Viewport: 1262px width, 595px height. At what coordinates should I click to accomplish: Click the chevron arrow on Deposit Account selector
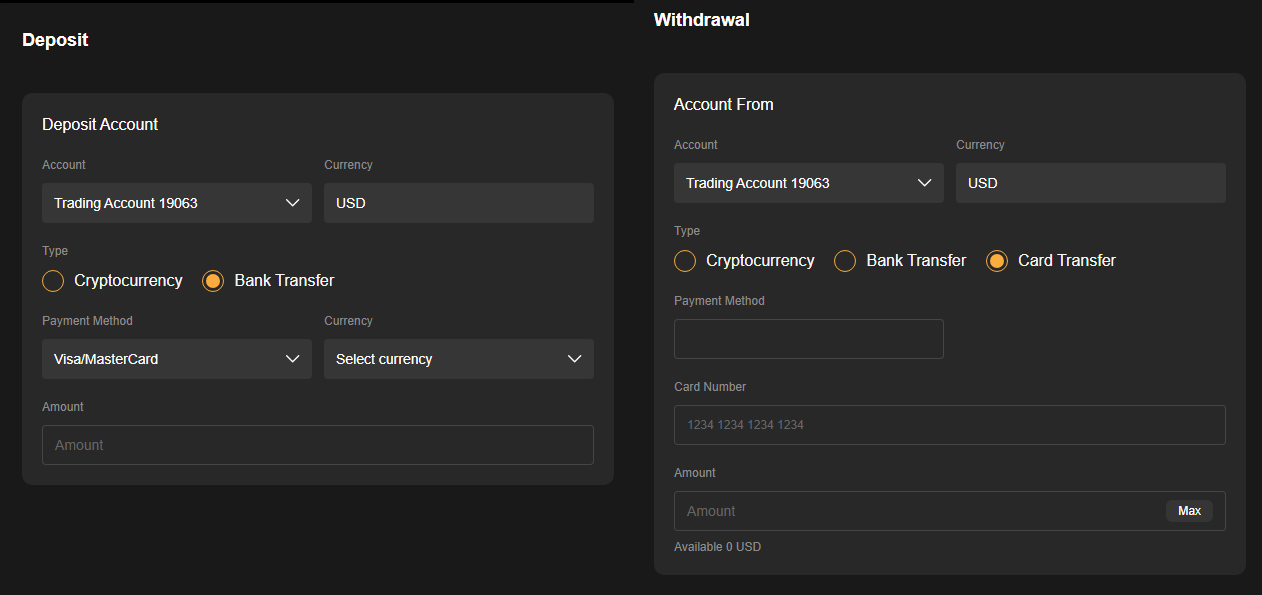292,203
